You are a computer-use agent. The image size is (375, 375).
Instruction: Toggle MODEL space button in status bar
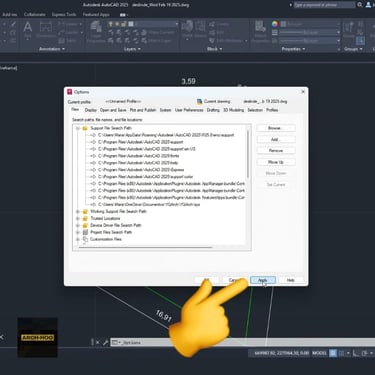(x=319, y=353)
